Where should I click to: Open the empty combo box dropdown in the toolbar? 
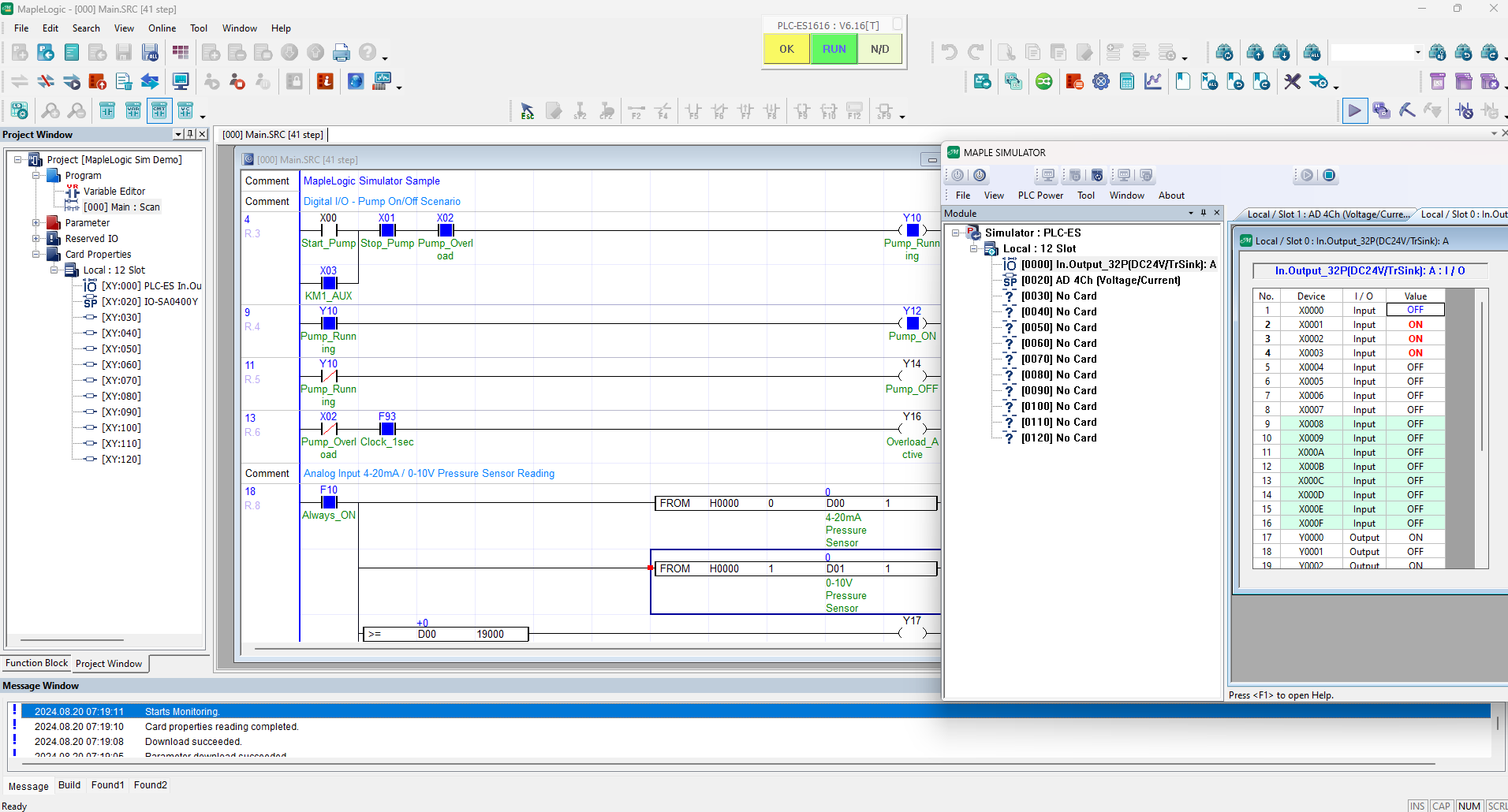pyautogui.click(x=1417, y=52)
